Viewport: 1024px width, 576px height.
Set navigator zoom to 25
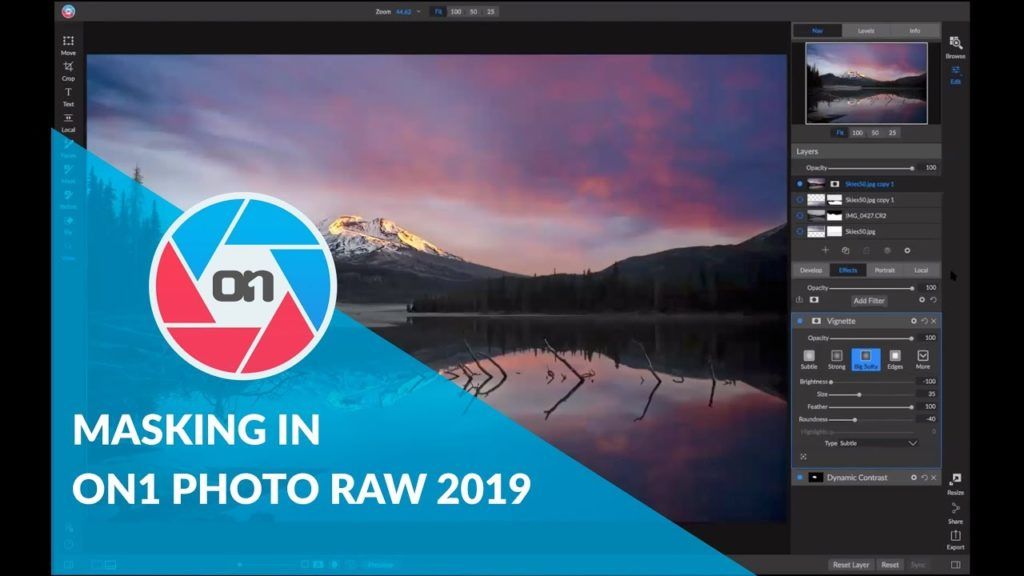click(x=892, y=133)
